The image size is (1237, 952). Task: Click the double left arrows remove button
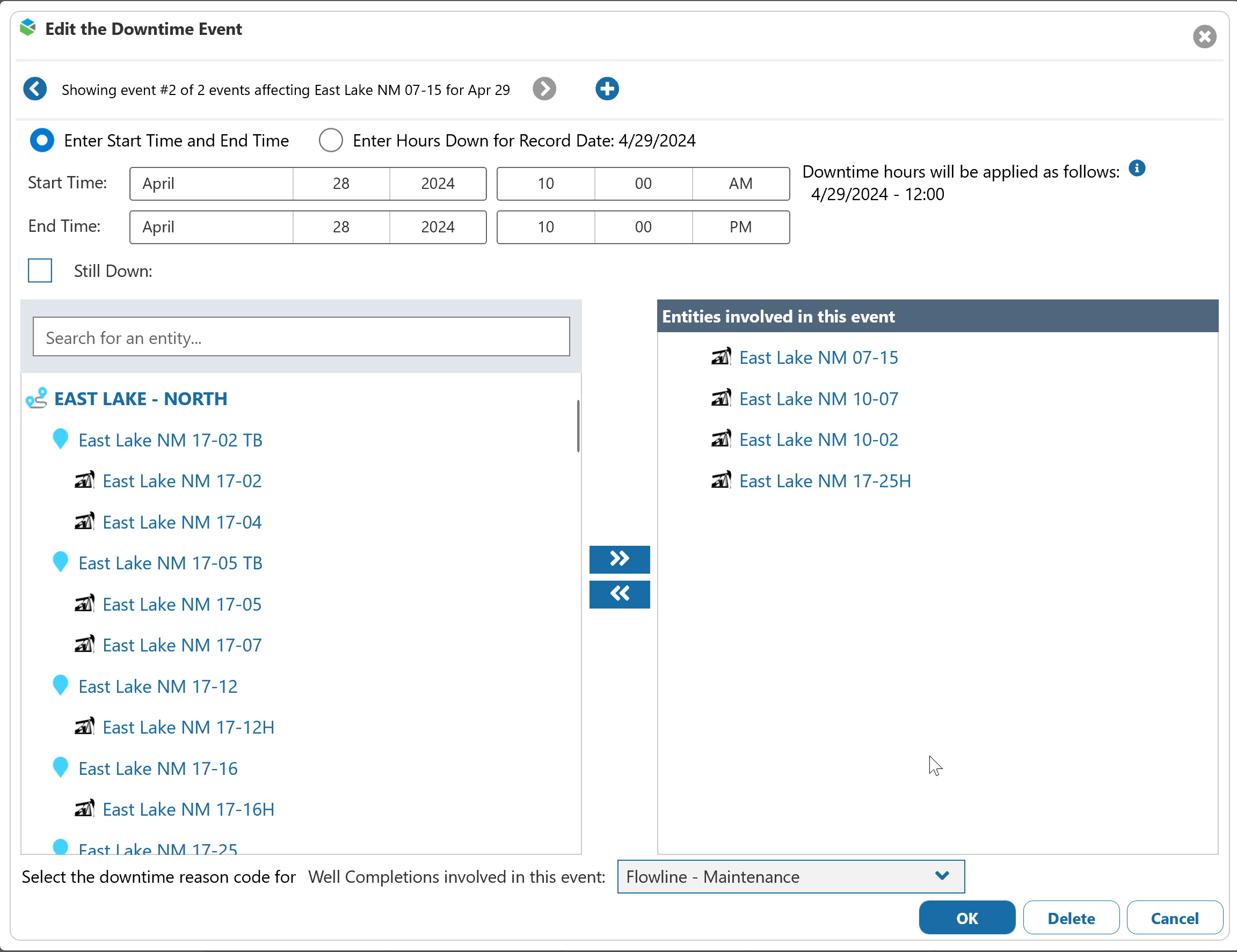click(x=619, y=594)
